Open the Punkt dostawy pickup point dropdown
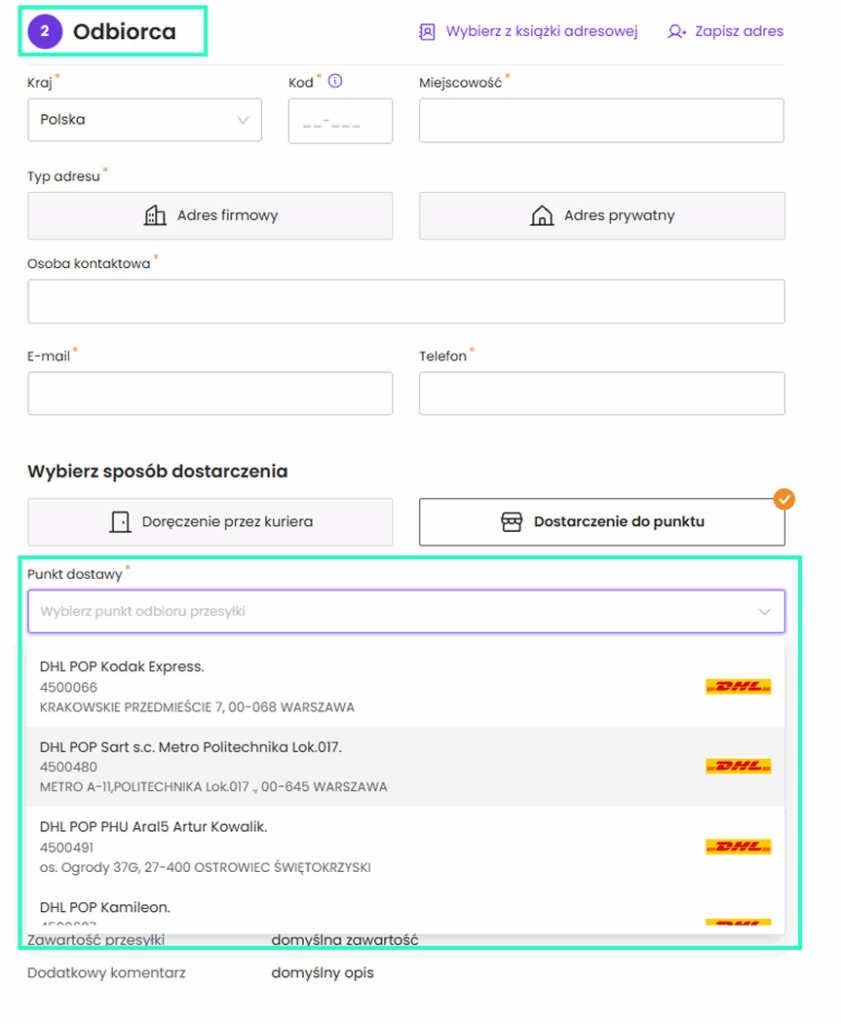 (x=390, y=611)
